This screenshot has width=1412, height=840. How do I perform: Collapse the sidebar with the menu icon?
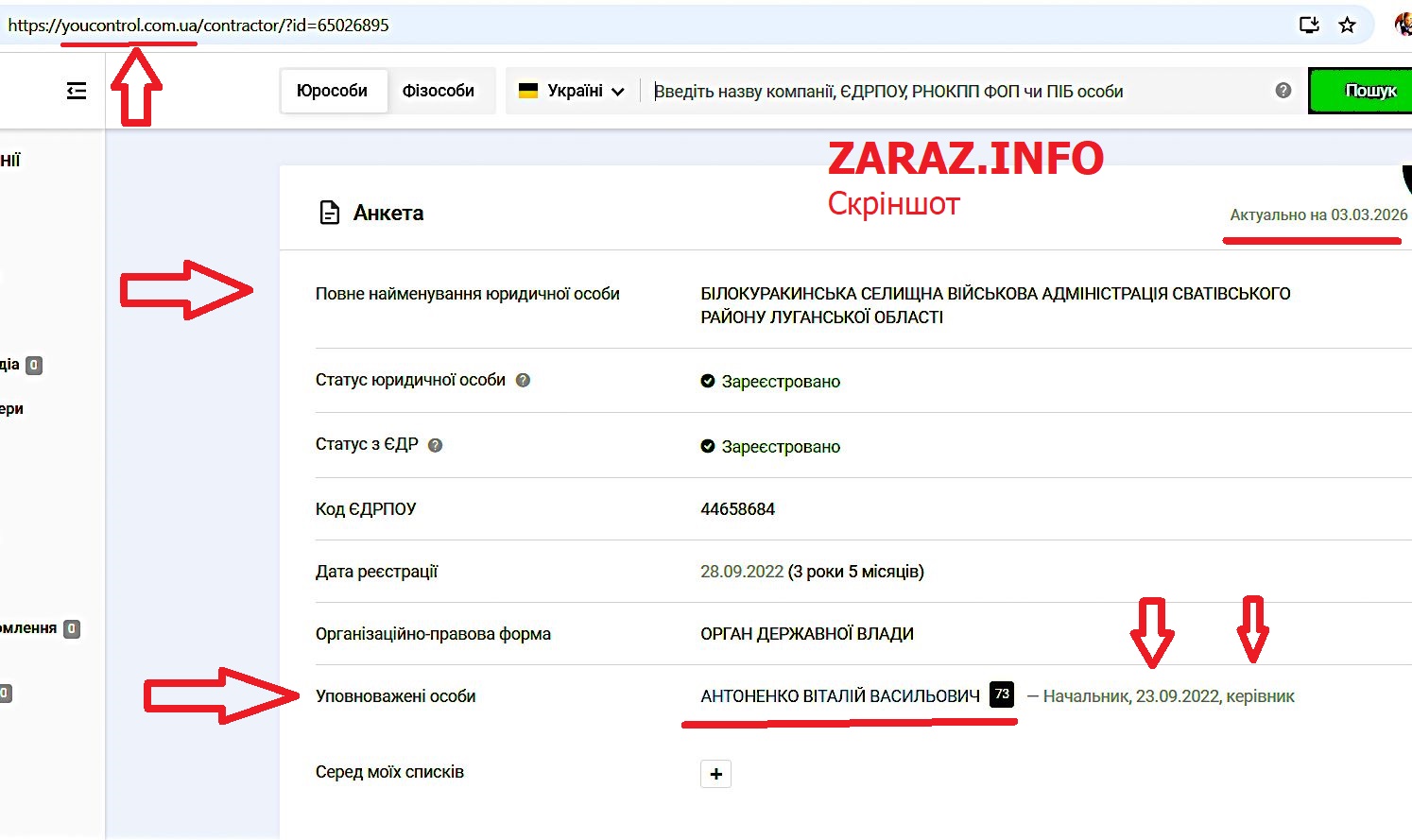tap(77, 91)
